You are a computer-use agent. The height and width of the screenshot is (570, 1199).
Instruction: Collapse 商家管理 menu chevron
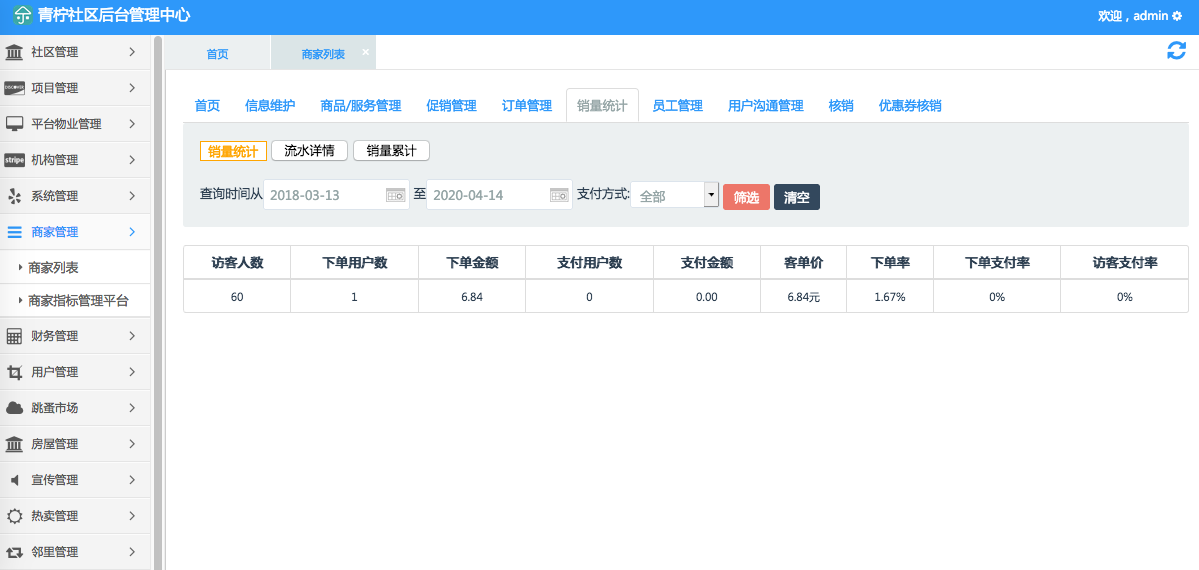[132, 232]
